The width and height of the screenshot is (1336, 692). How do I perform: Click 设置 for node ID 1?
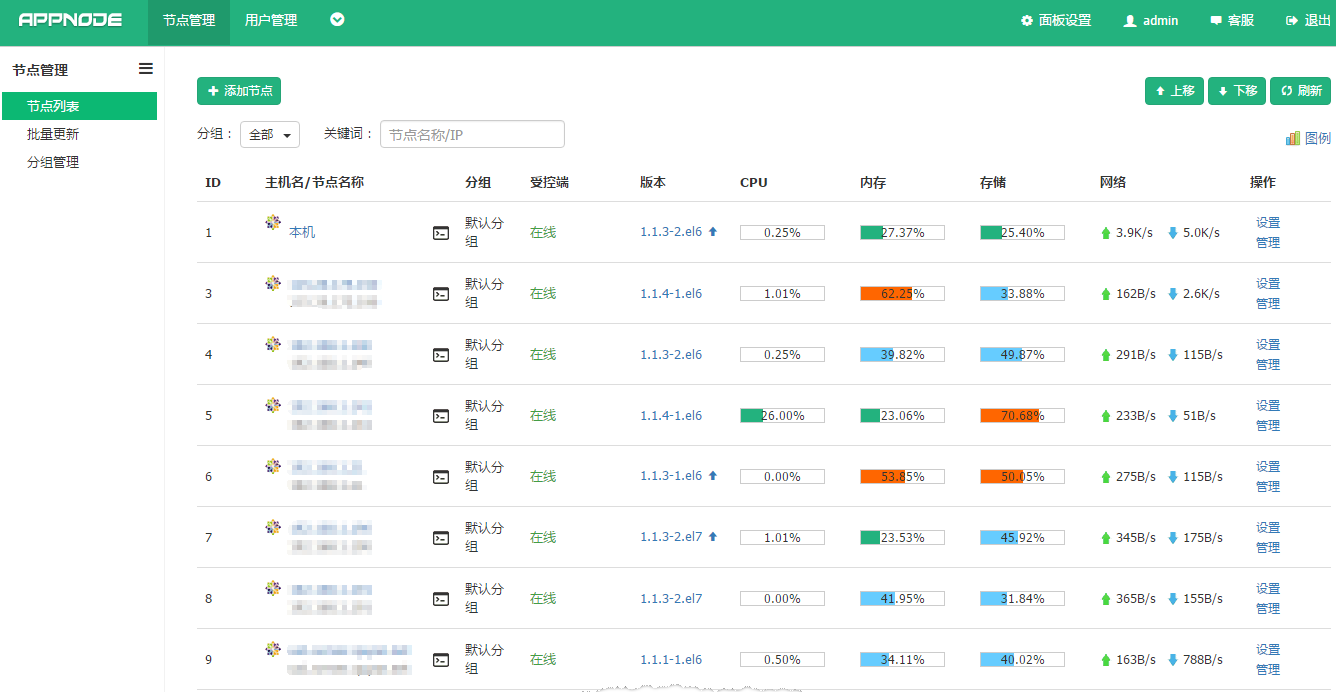click(x=1268, y=223)
